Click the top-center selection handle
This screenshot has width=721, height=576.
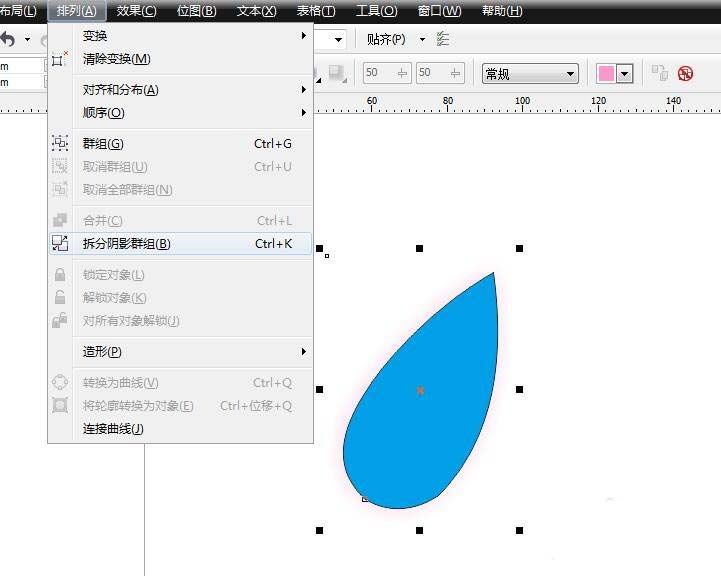point(419,249)
